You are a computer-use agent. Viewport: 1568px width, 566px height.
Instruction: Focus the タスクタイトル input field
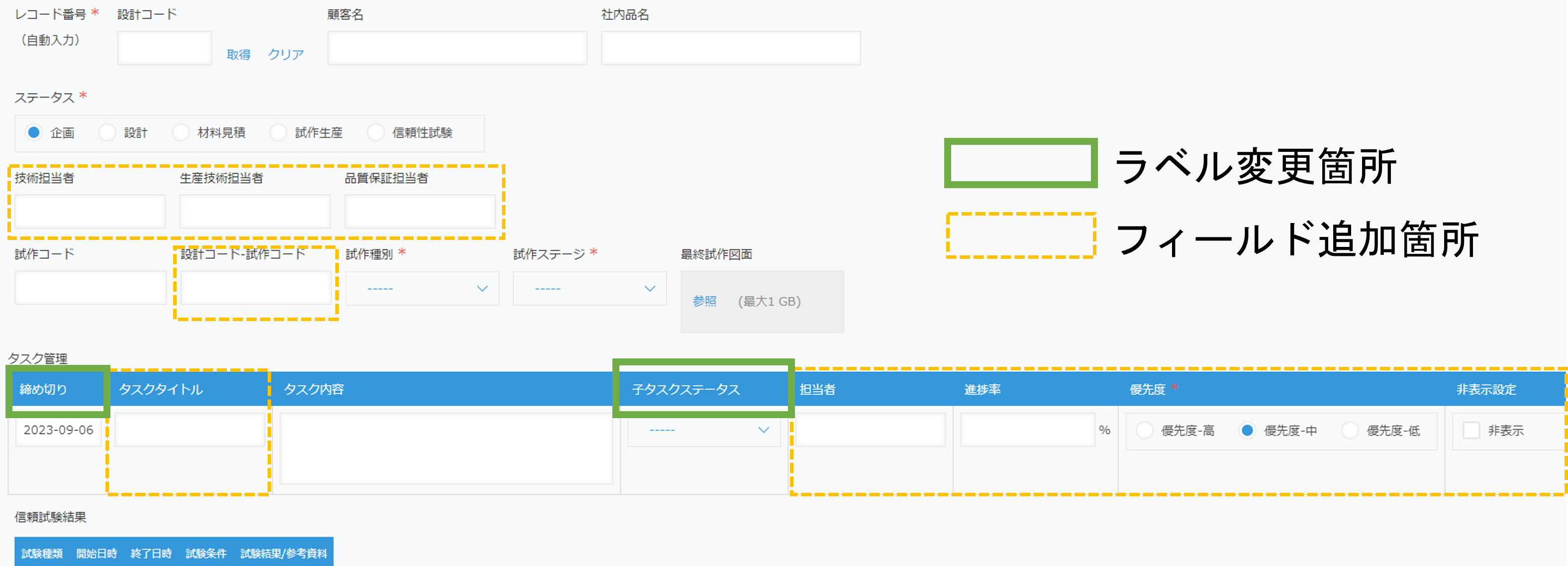190,430
